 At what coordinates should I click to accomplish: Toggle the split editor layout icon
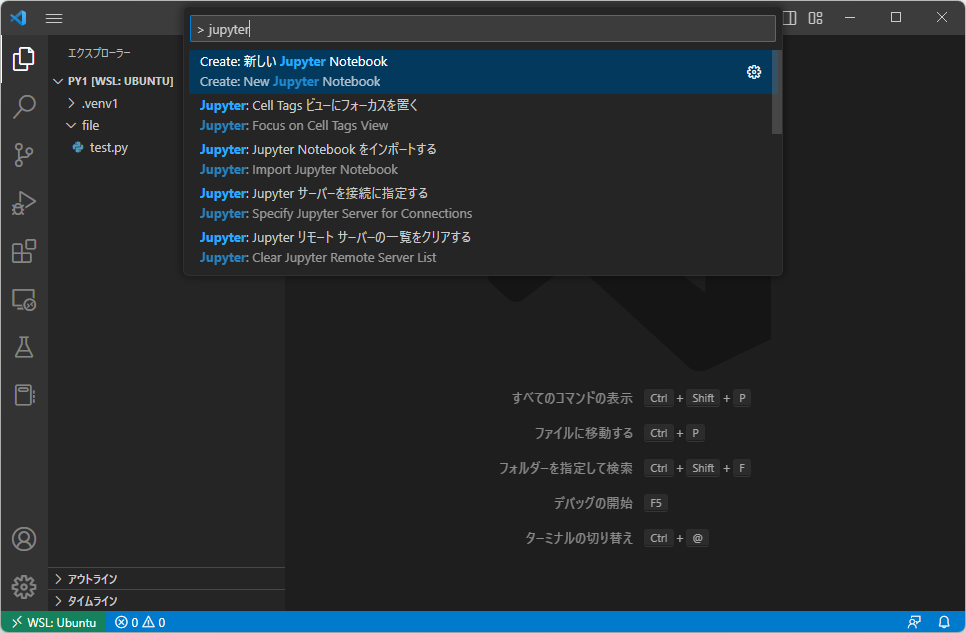click(789, 17)
